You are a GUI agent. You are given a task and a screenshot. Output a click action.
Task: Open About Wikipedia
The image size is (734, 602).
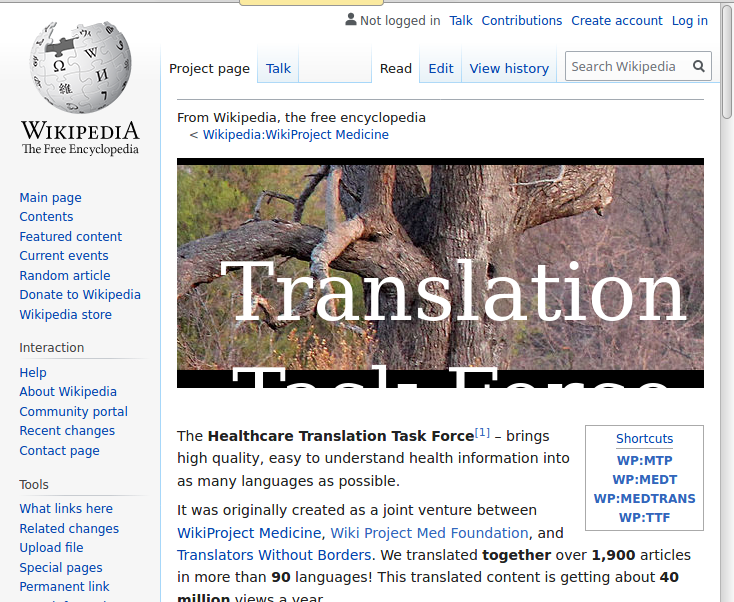(68, 391)
